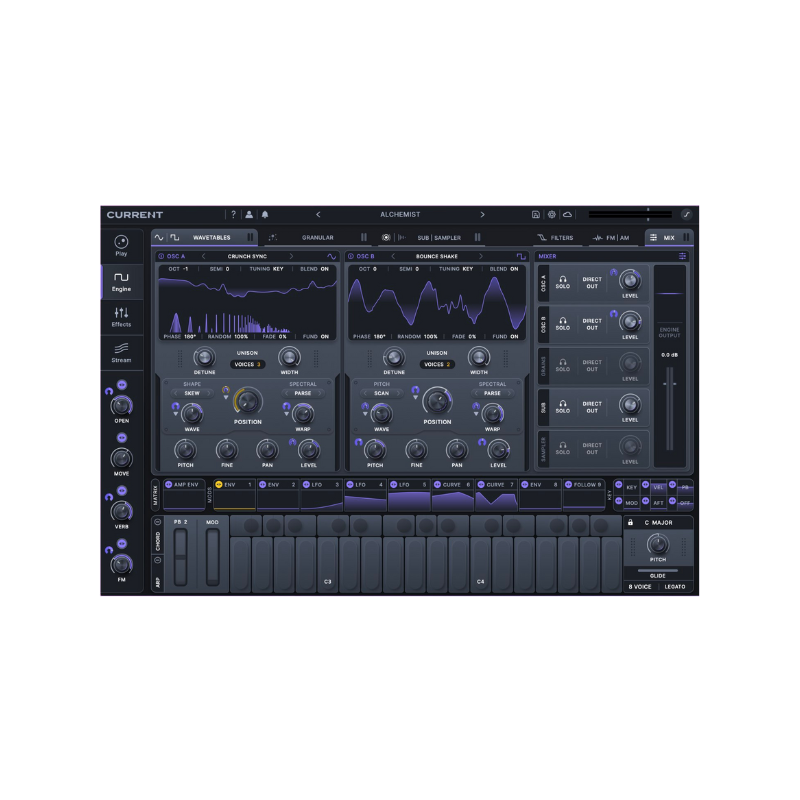
Task: Click the modulation link icon above FM macro
Action: (x=121, y=544)
